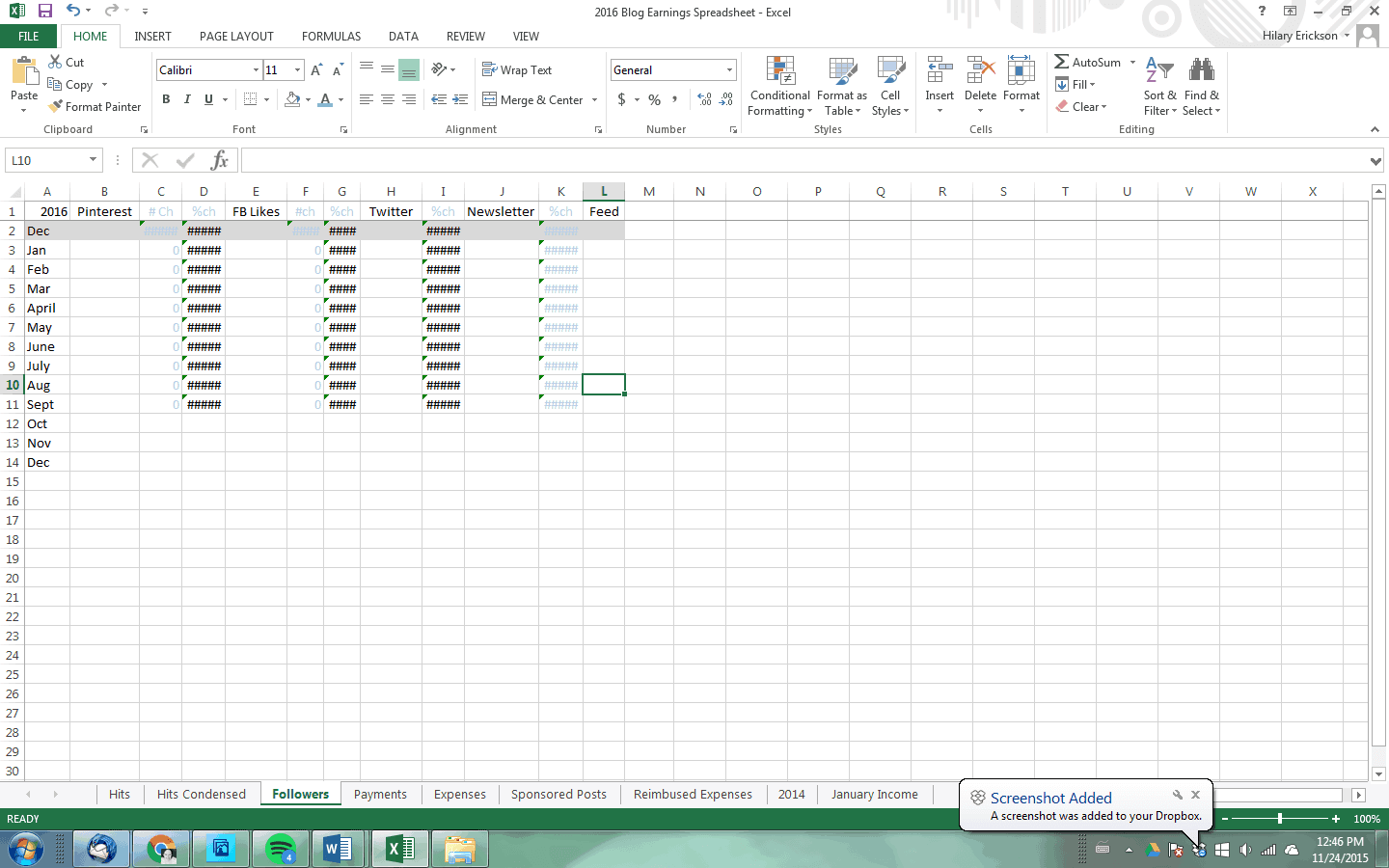The height and width of the screenshot is (868, 1389).
Task: Center-align cell text horizontally
Action: pyautogui.click(x=388, y=99)
